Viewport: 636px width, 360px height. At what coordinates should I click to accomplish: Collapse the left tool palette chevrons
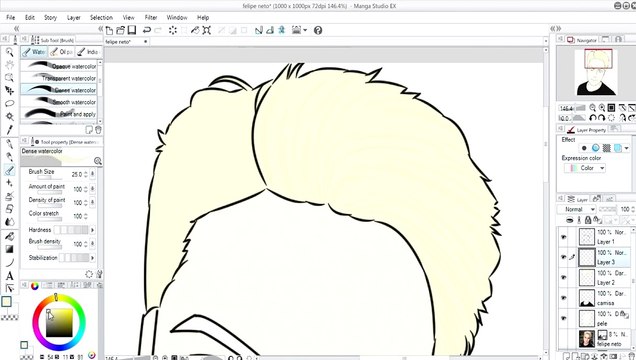pos(16,28)
